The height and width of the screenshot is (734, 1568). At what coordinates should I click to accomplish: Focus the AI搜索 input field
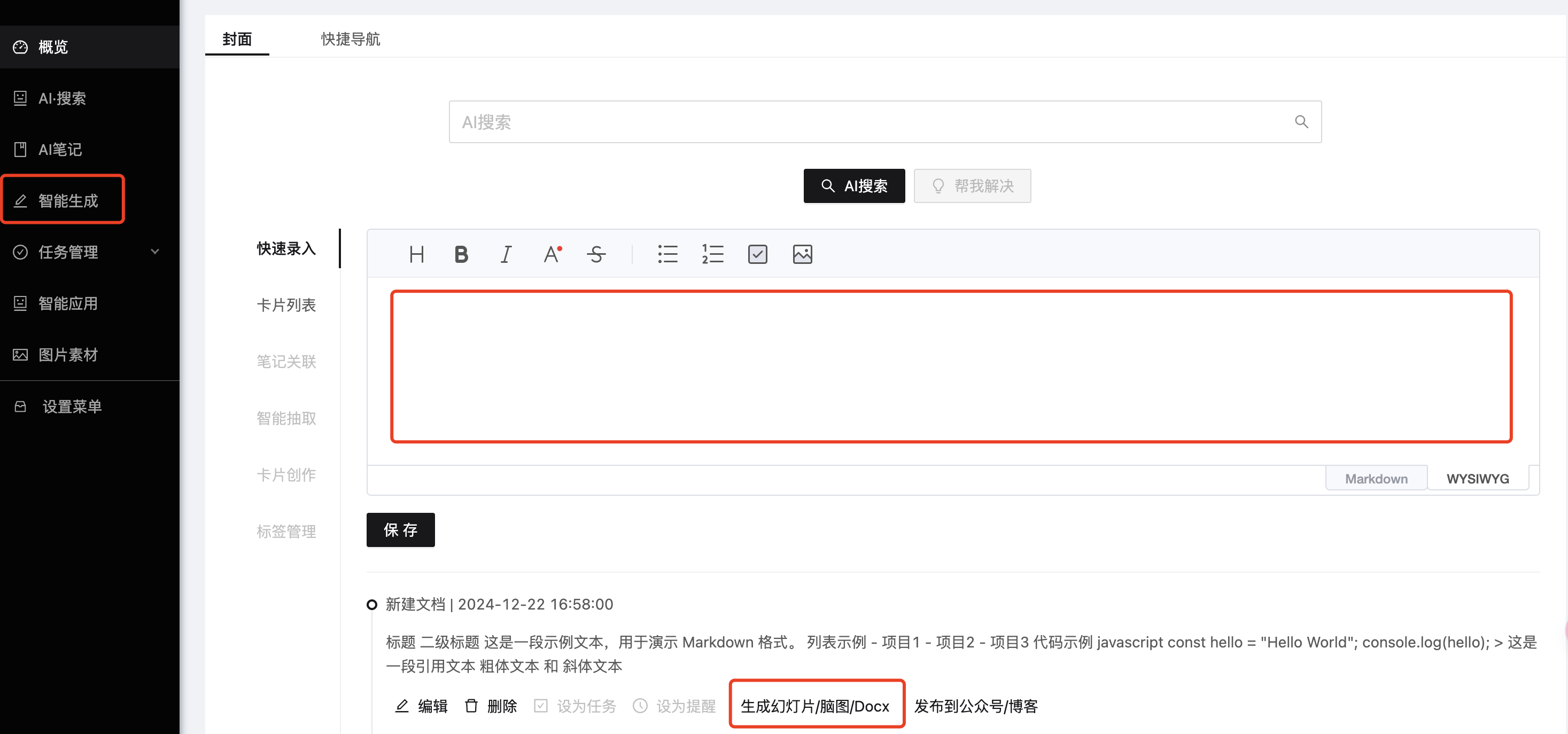tap(885, 122)
